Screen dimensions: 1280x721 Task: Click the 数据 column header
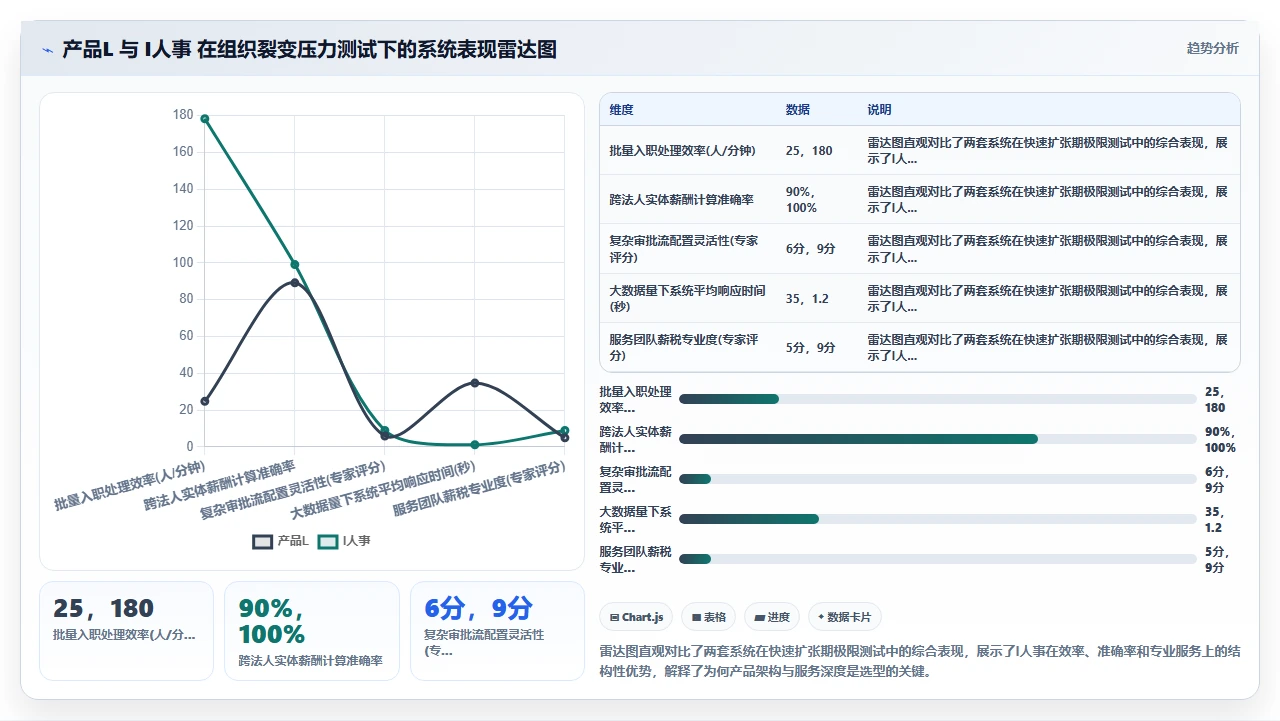click(798, 110)
